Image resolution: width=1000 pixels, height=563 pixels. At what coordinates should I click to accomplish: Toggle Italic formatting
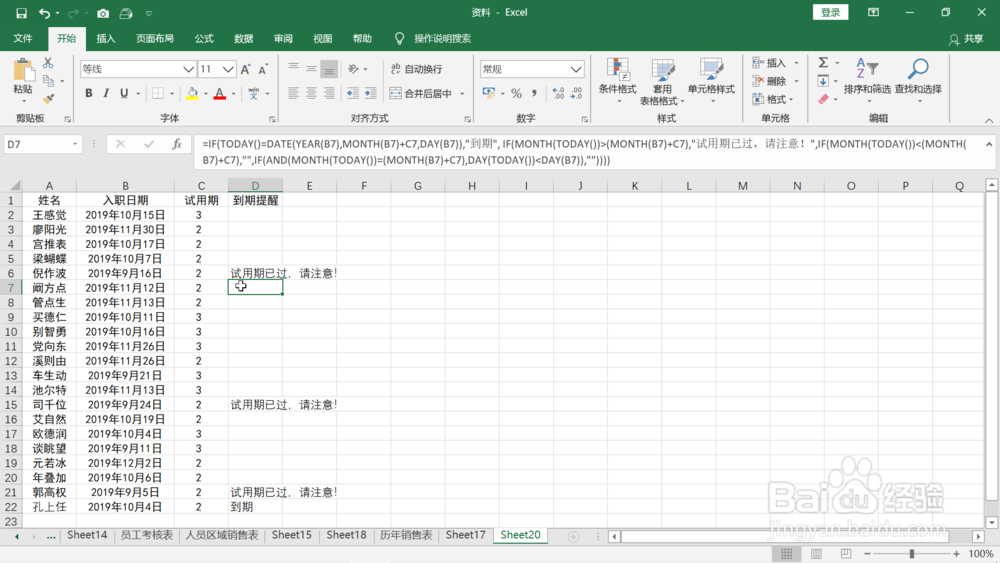tap(106, 94)
